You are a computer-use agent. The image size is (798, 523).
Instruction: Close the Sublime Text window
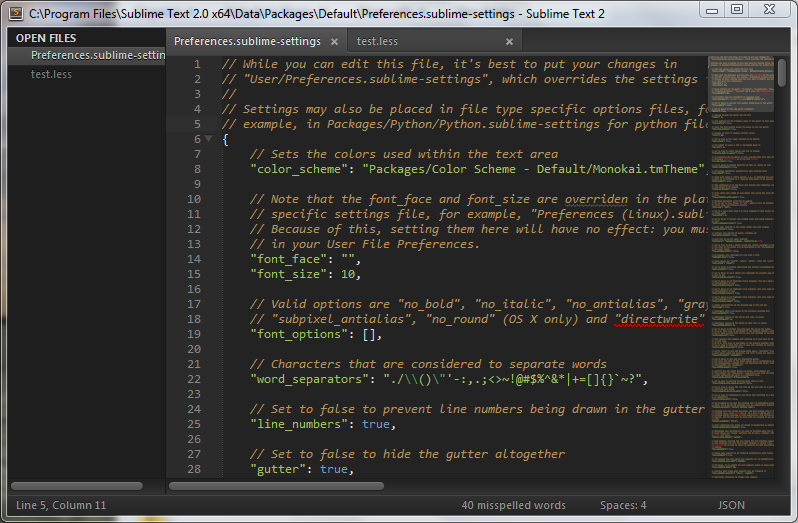770,10
